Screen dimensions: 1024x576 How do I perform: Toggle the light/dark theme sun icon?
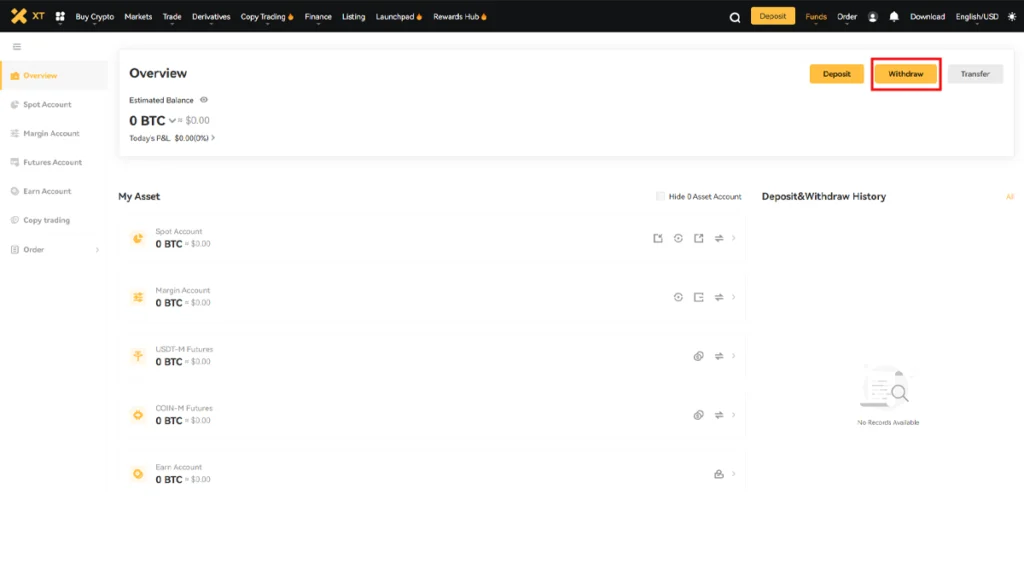1012,16
